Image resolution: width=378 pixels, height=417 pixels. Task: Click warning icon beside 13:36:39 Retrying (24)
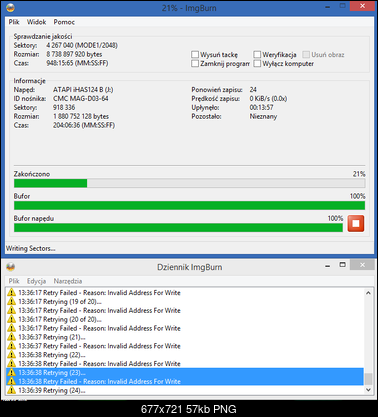pos(11,390)
